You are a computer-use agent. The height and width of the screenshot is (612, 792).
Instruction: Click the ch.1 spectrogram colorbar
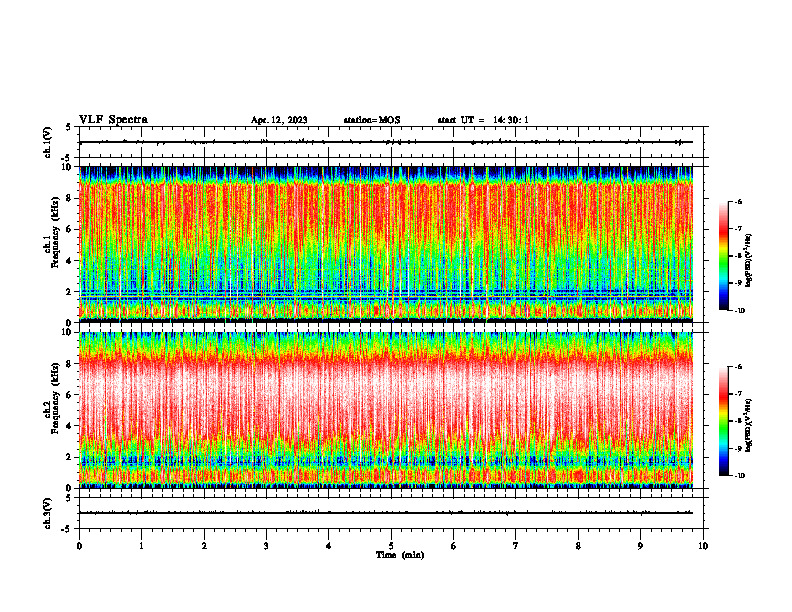[723, 256]
